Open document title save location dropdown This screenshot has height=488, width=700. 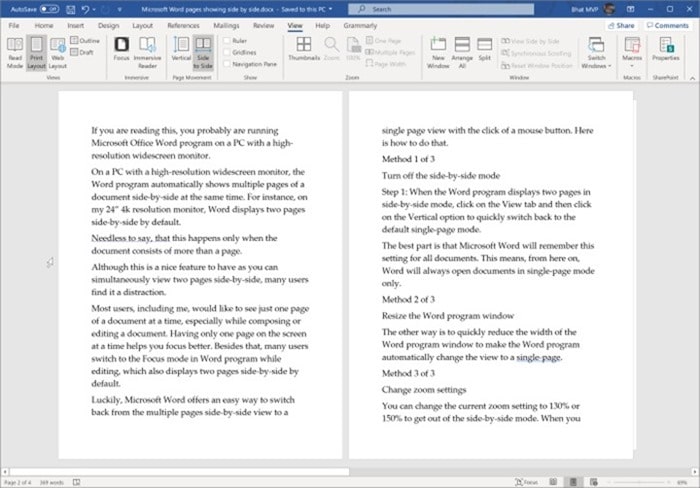click(330, 9)
